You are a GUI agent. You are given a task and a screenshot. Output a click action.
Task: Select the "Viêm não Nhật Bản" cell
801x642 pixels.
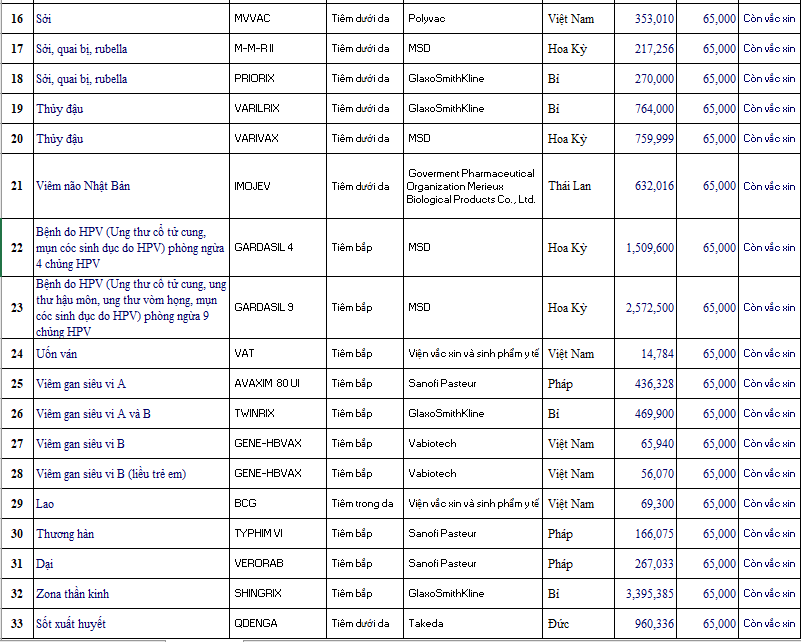tap(131, 186)
